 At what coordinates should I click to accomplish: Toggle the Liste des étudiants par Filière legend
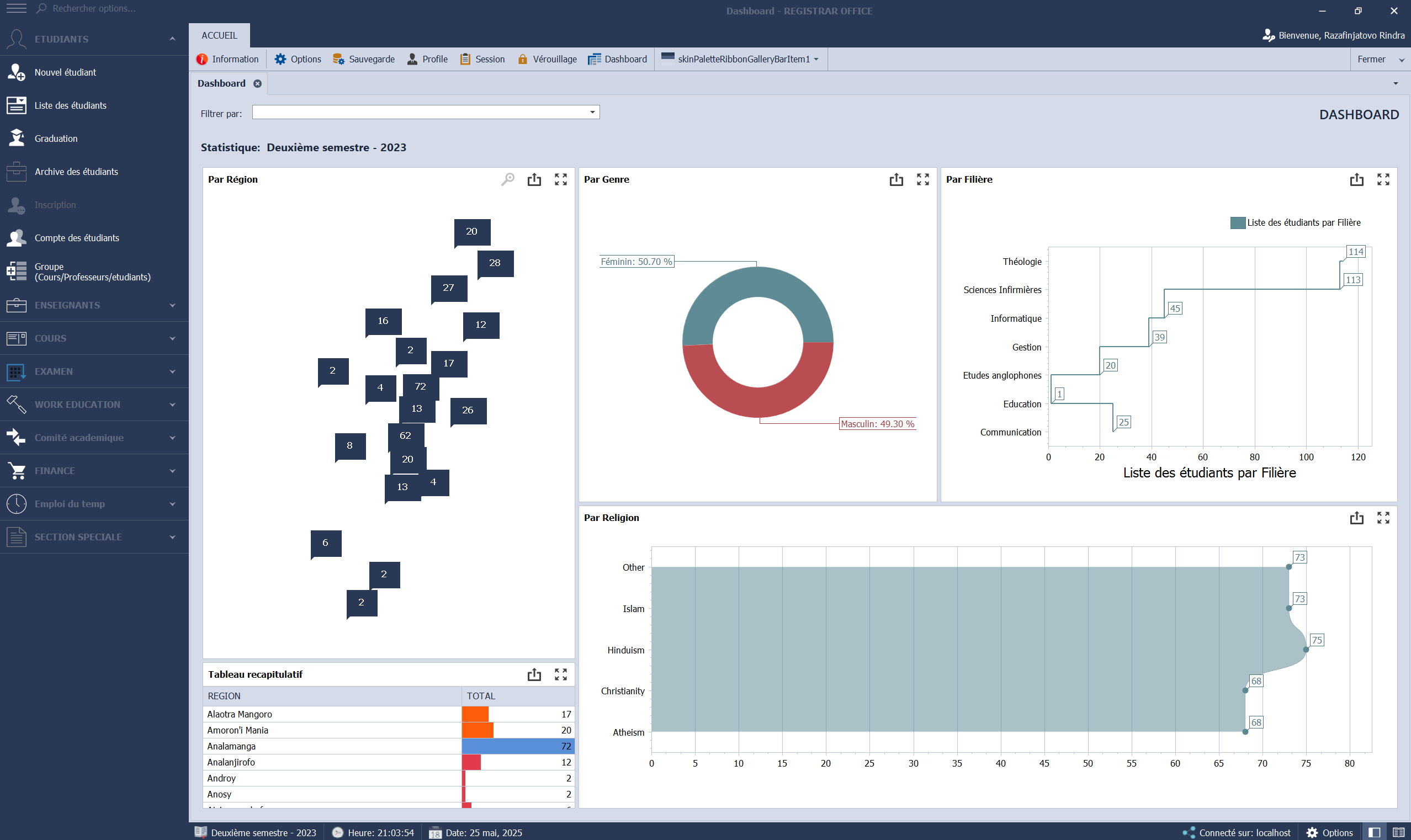1296,222
